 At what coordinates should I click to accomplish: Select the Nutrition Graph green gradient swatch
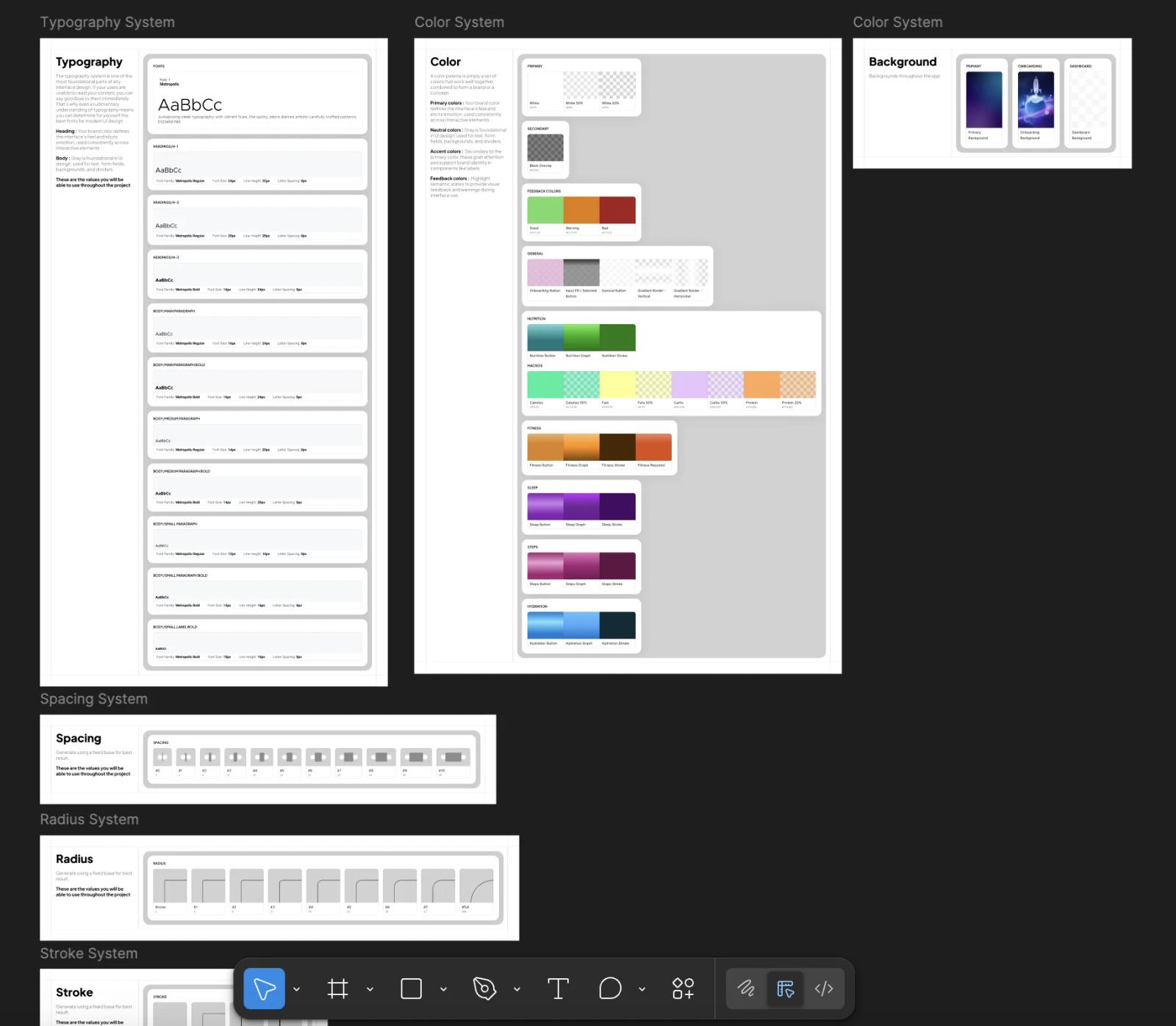click(x=581, y=337)
